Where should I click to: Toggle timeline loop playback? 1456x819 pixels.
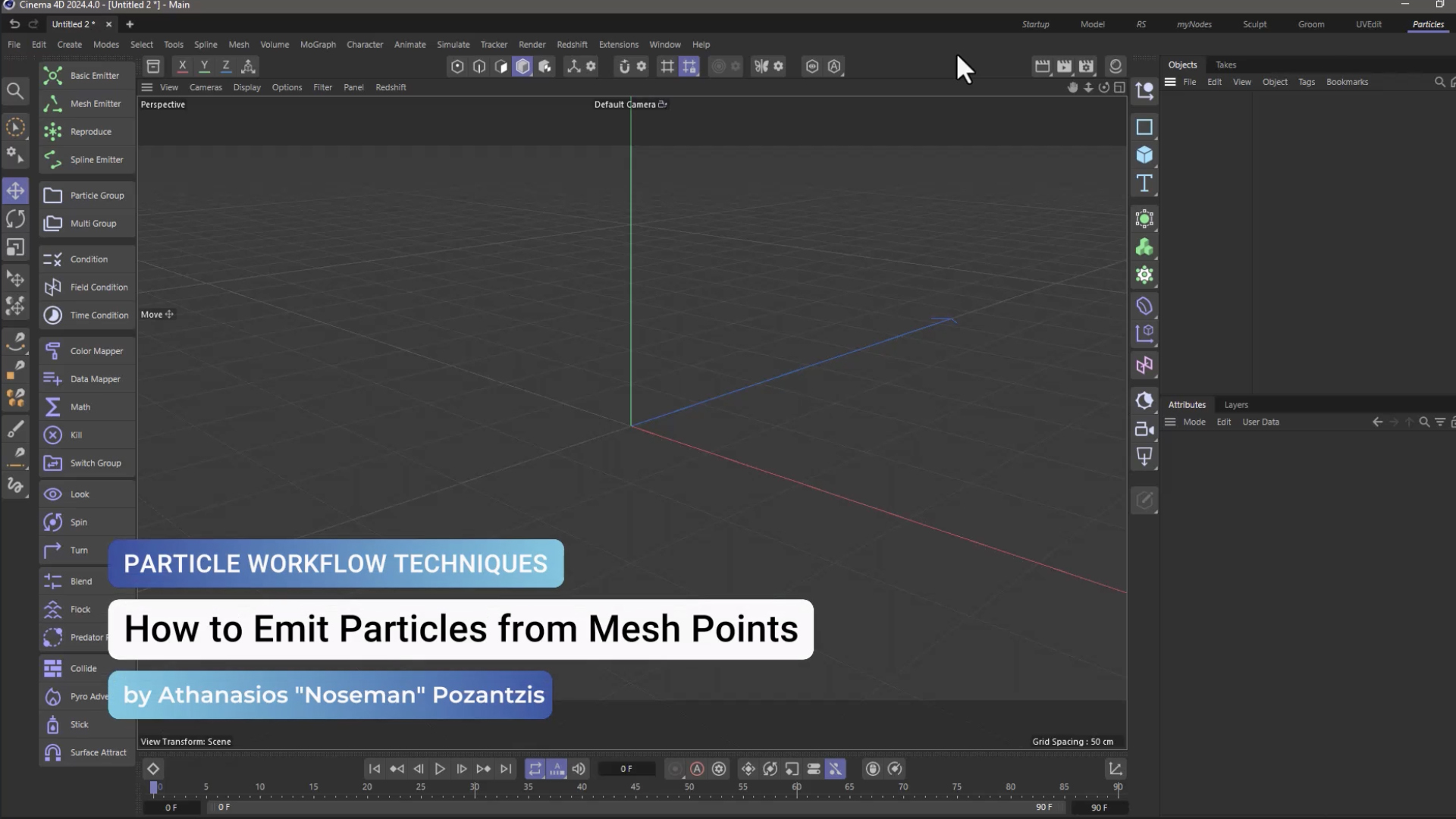pyautogui.click(x=535, y=769)
